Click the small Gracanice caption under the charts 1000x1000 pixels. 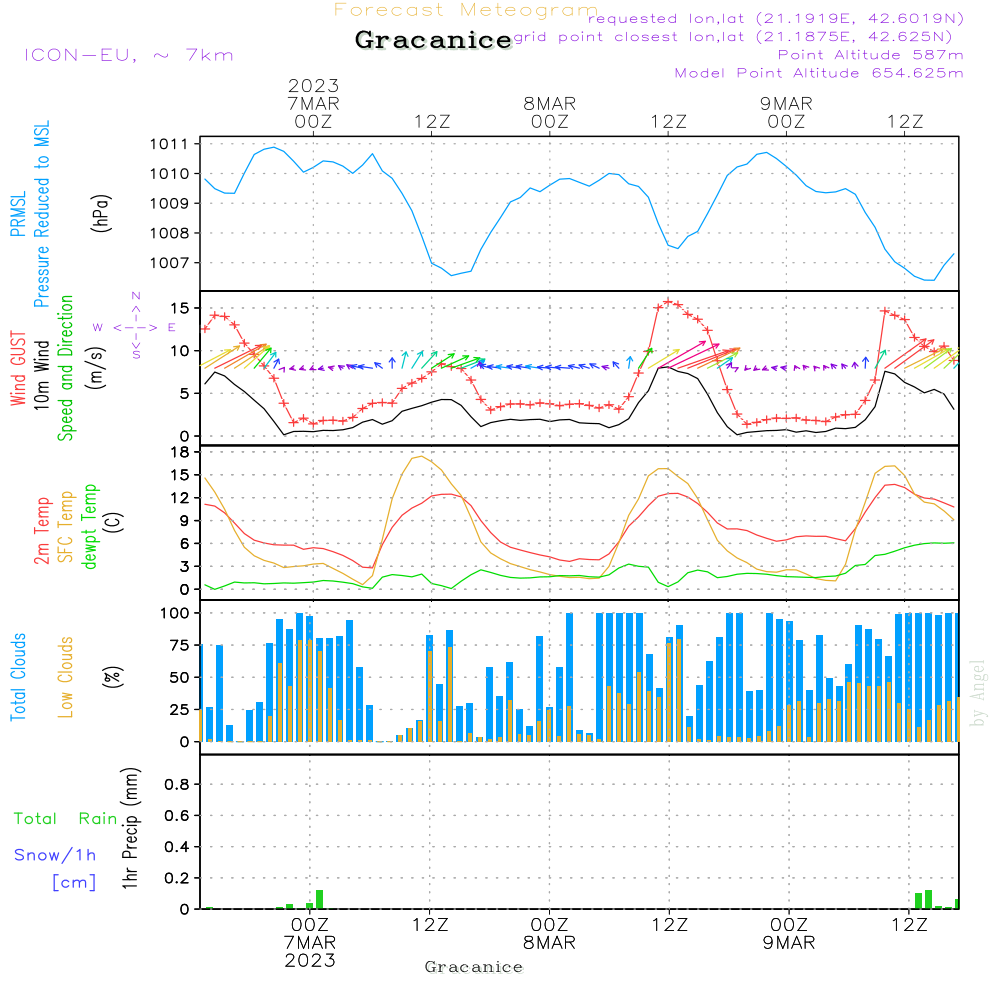tap(474, 967)
